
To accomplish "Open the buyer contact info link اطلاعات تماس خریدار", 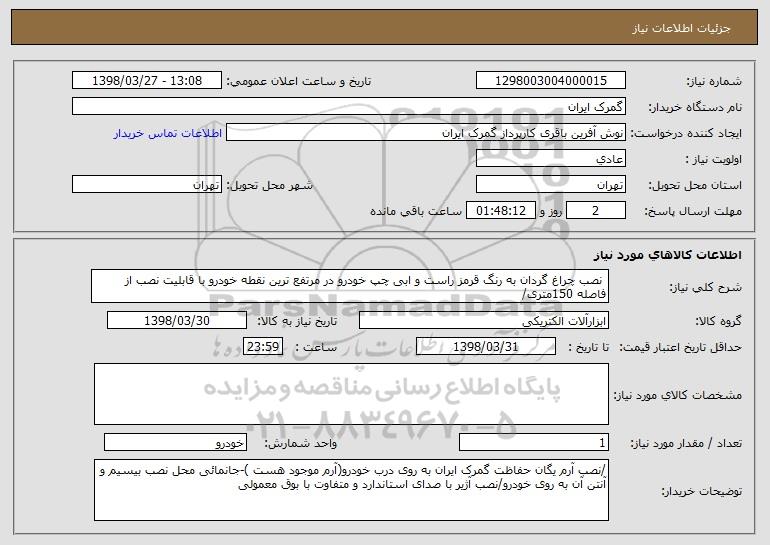I will click(168, 133).
